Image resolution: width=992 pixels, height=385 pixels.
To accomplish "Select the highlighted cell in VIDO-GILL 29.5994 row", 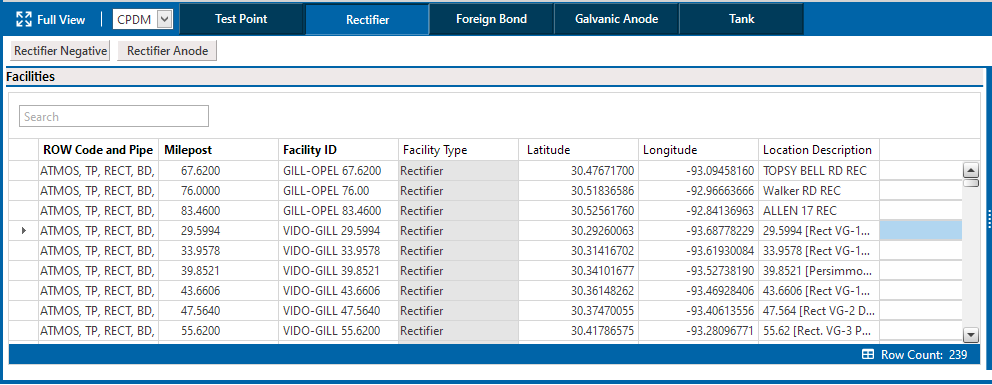I will coord(921,231).
